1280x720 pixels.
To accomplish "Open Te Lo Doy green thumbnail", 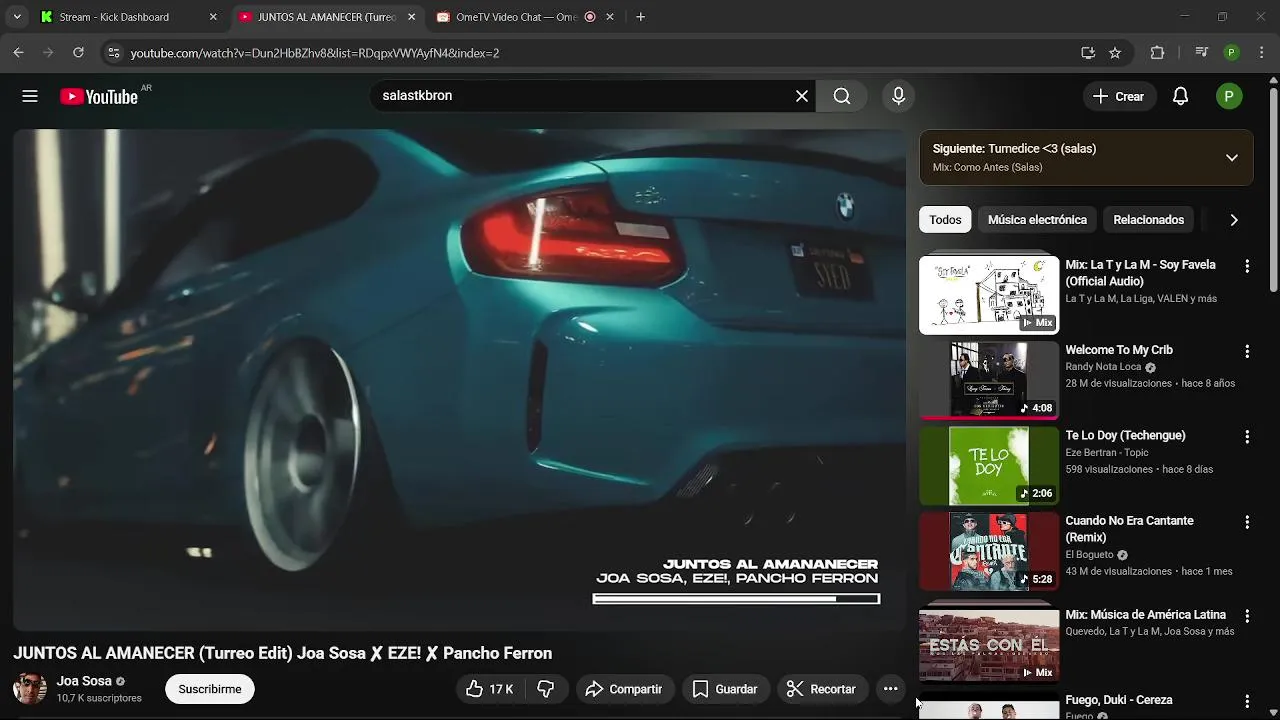I will pyautogui.click(x=989, y=466).
